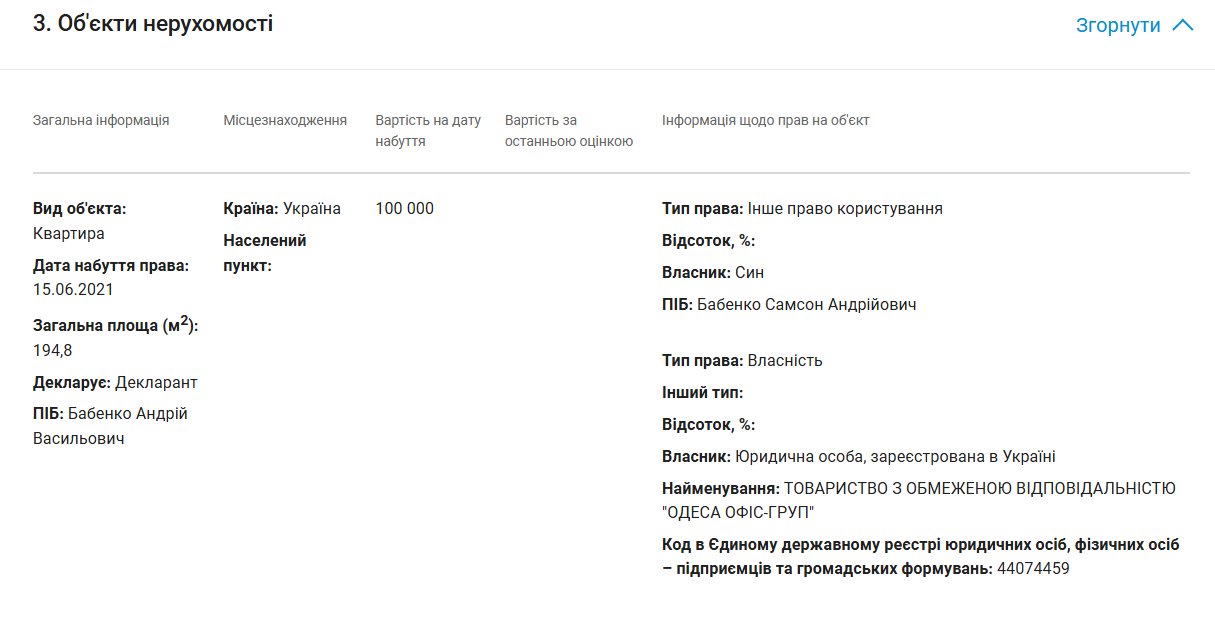Click the 'Вартість за останньою оцінкою' header
Screen dimensions: 1215x624
pos(568,130)
